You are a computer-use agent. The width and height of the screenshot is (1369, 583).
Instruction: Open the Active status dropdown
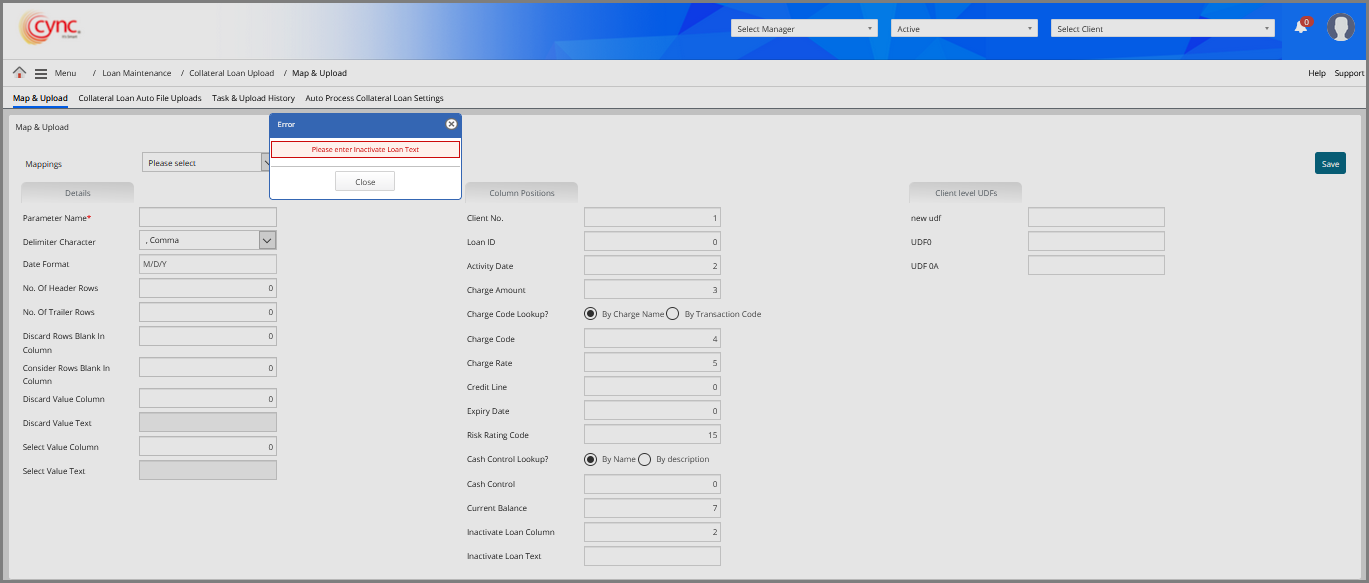pos(964,29)
